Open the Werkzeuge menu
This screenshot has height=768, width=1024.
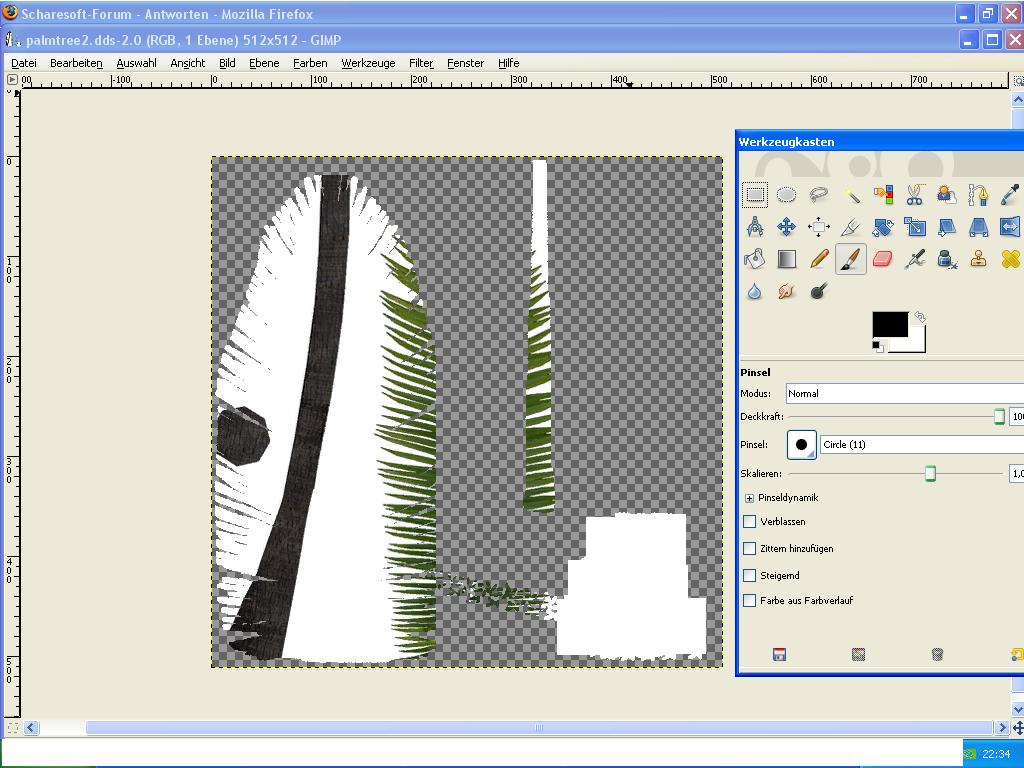pos(368,63)
